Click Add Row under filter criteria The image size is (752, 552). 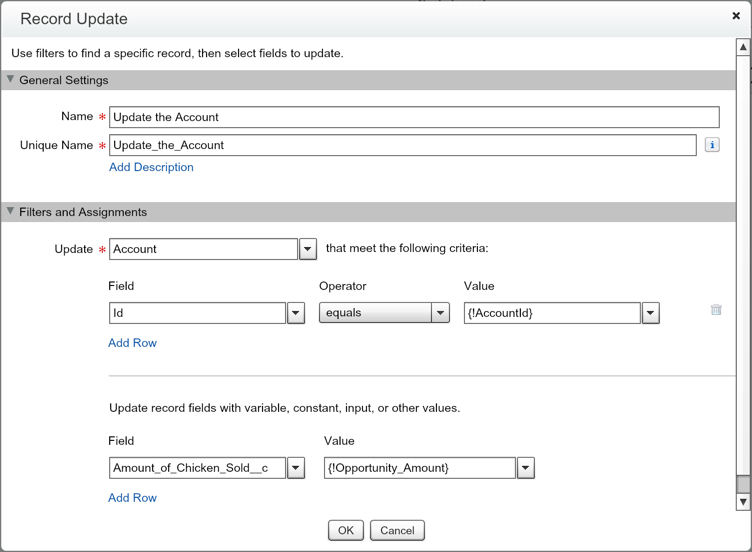click(132, 343)
